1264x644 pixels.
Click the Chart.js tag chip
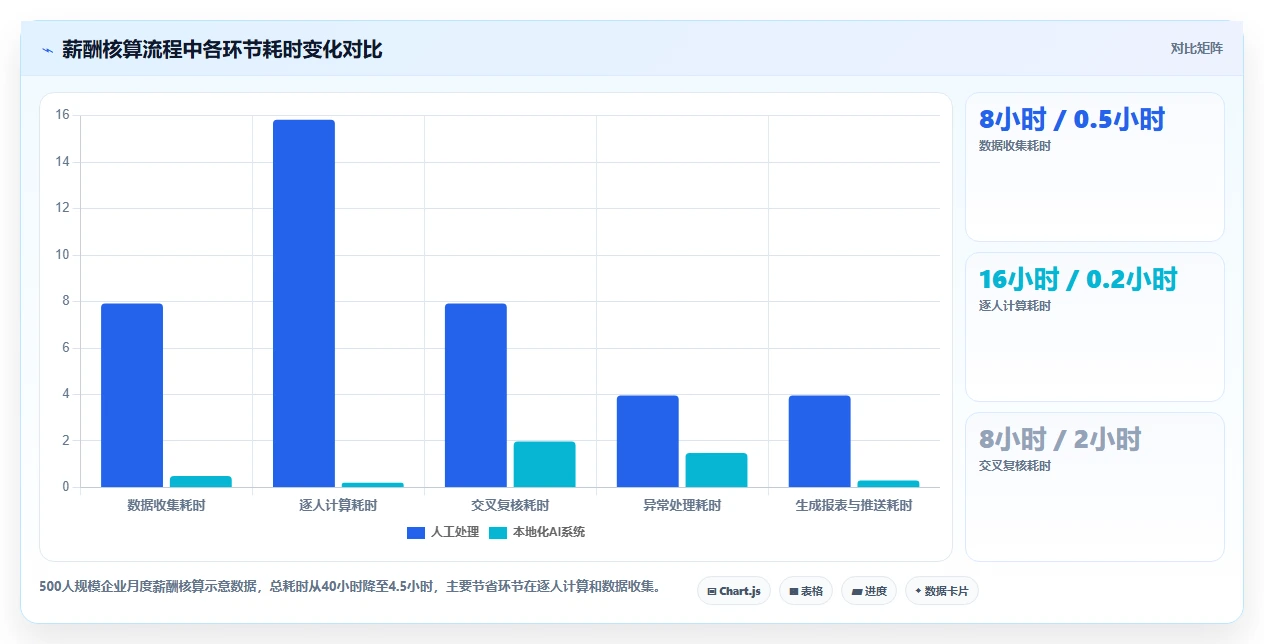[734, 591]
